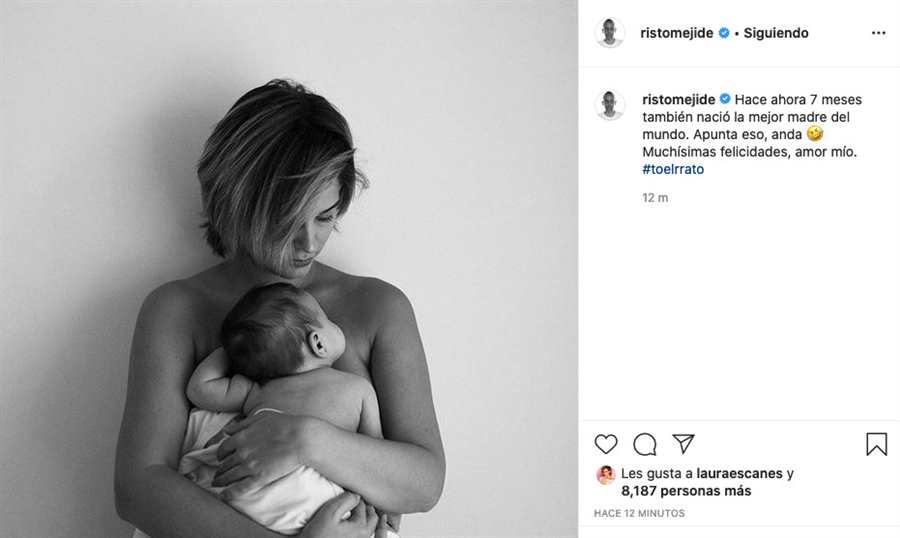Save post with the bookmark icon
Screen dimensions: 900x538
point(876,444)
